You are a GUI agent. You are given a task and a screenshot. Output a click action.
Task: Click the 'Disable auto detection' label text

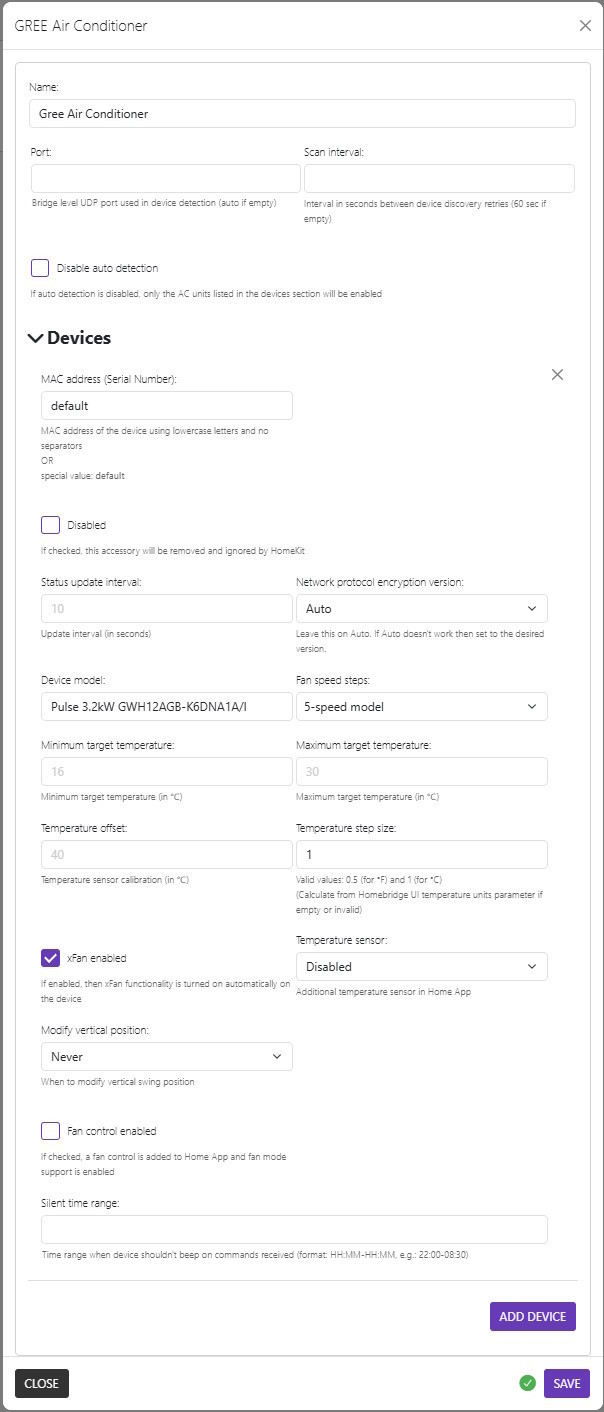click(108, 268)
